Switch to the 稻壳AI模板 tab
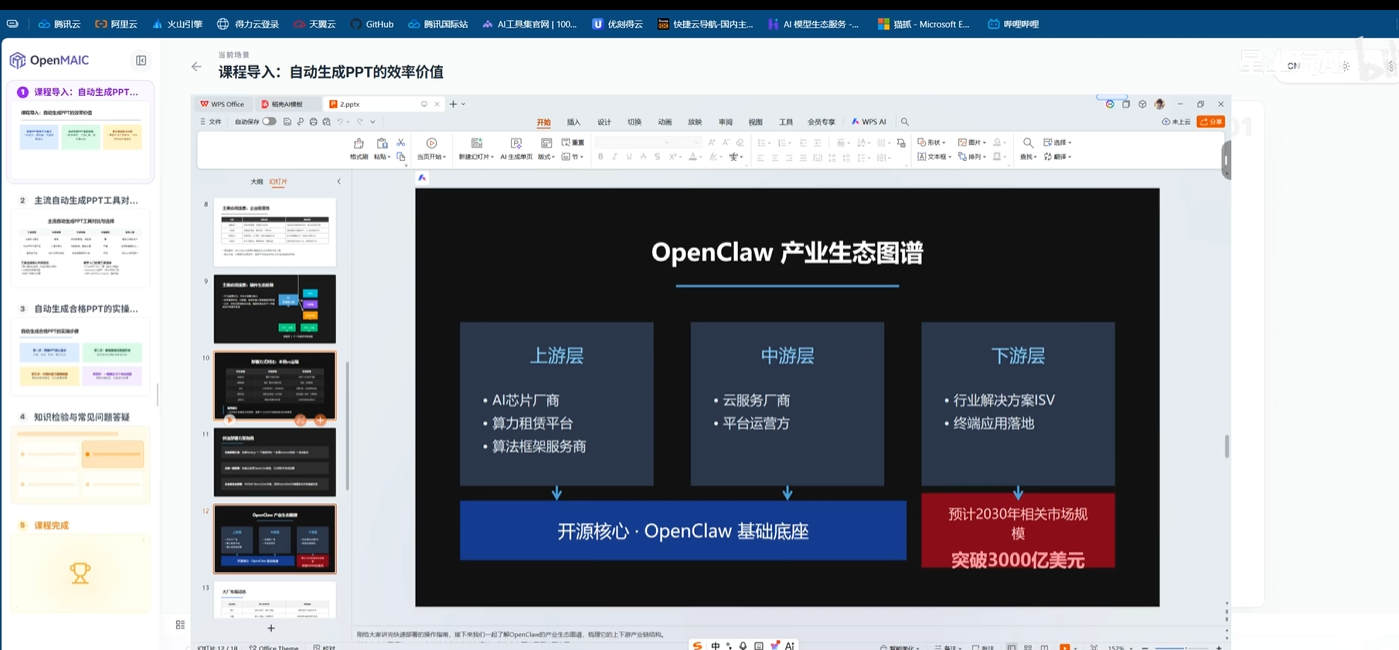This screenshot has width=1399, height=650. (287, 104)
